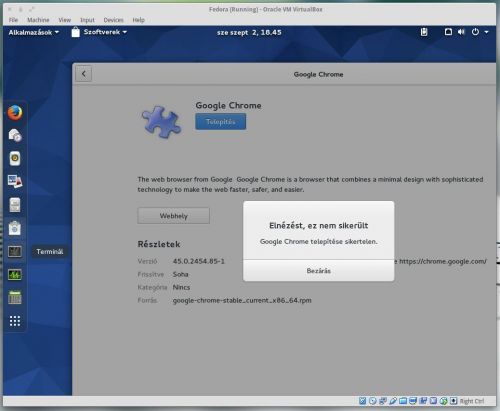
Task: Open the Files manager icon in dock
Action: [x=15, y=205]
